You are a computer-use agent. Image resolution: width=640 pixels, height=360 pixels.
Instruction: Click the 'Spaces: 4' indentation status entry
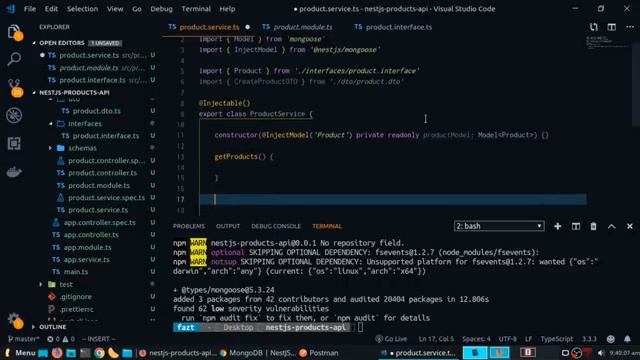pos(476,339)
